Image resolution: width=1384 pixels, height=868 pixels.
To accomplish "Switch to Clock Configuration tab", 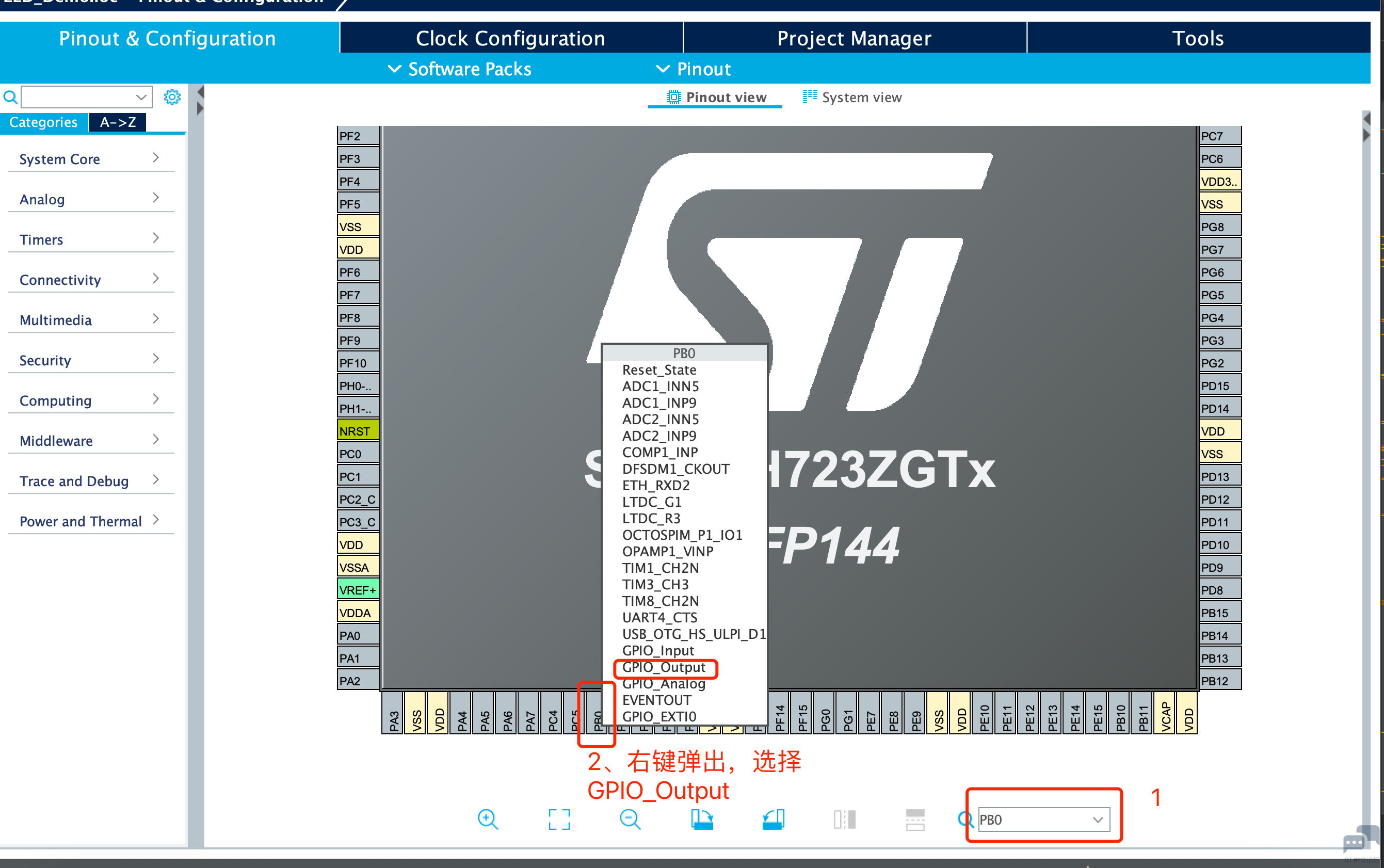I will [510, 38].
